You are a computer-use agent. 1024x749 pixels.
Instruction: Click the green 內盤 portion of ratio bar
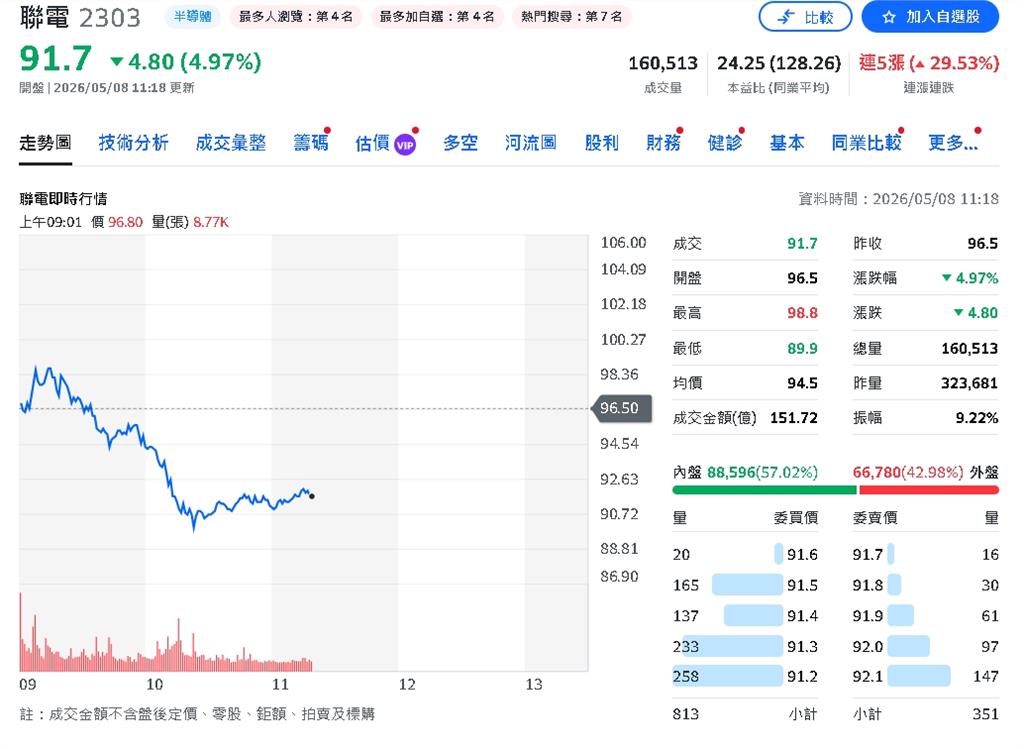[764, 489]
